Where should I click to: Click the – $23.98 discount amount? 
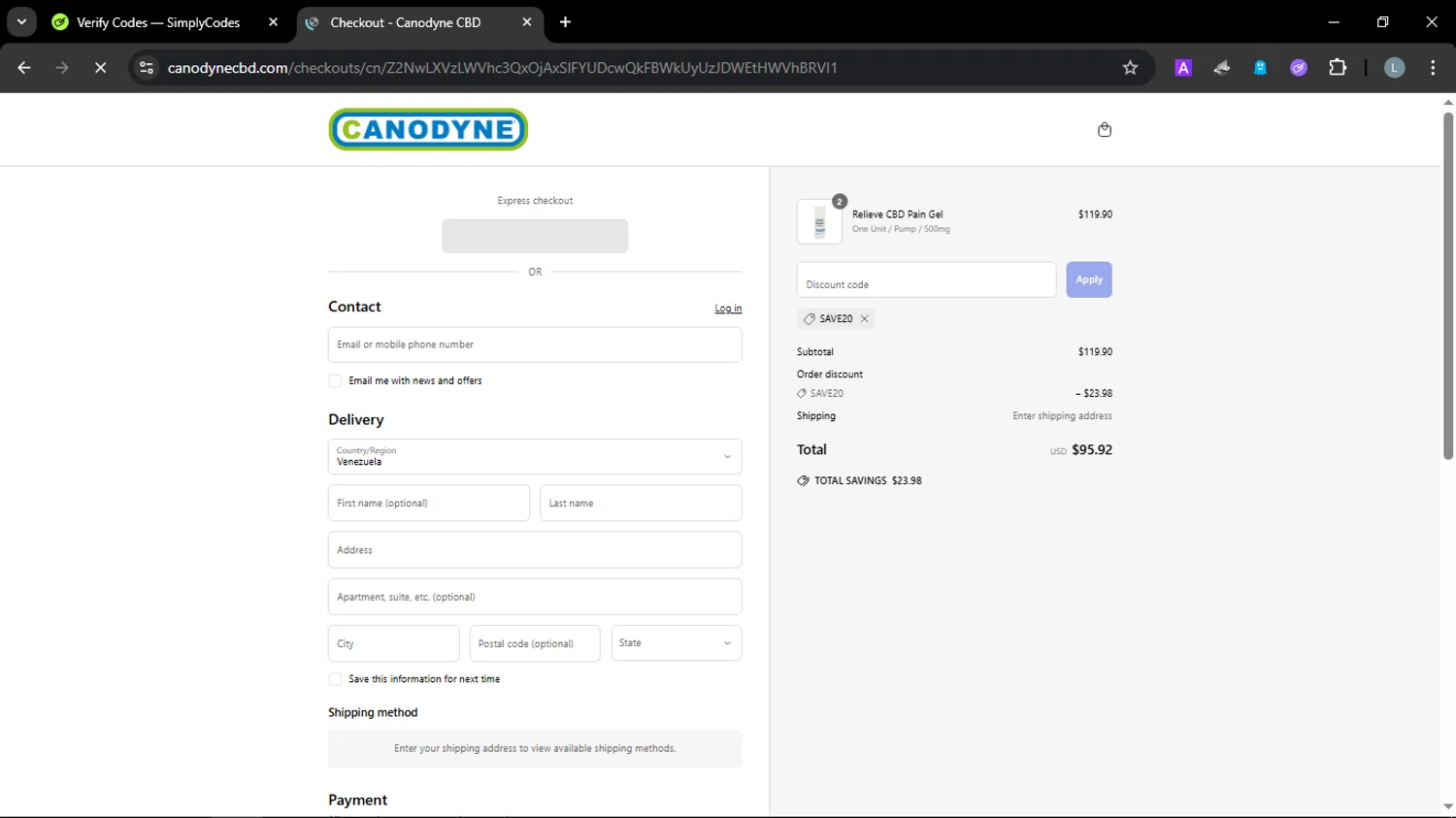pyautogui.click(x=1094, y=394)
